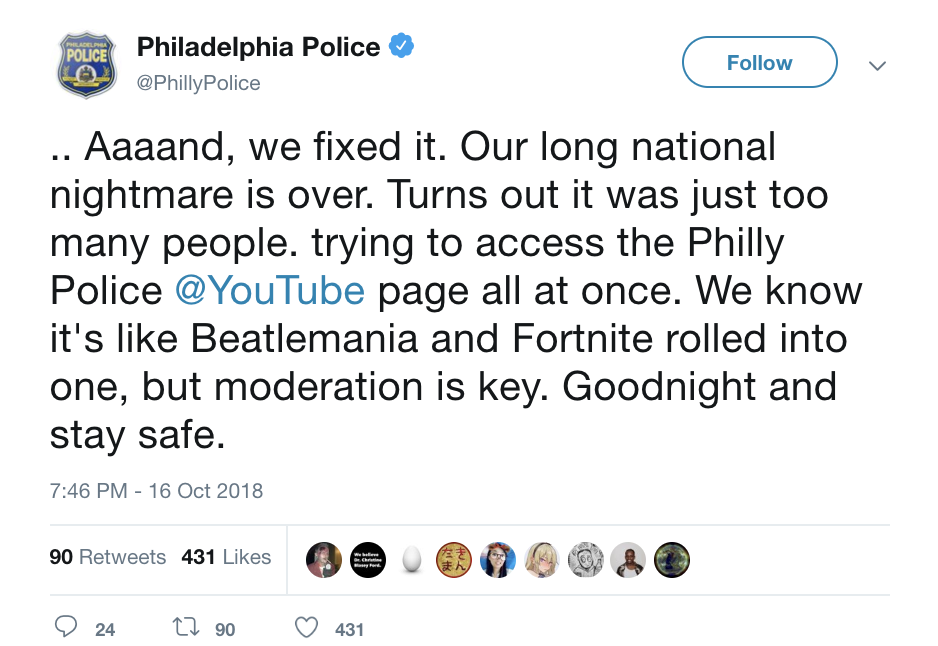This screenshot has width=938, height=646.
Task: Retweet using the arrows icon
Action: pos(185,628)
